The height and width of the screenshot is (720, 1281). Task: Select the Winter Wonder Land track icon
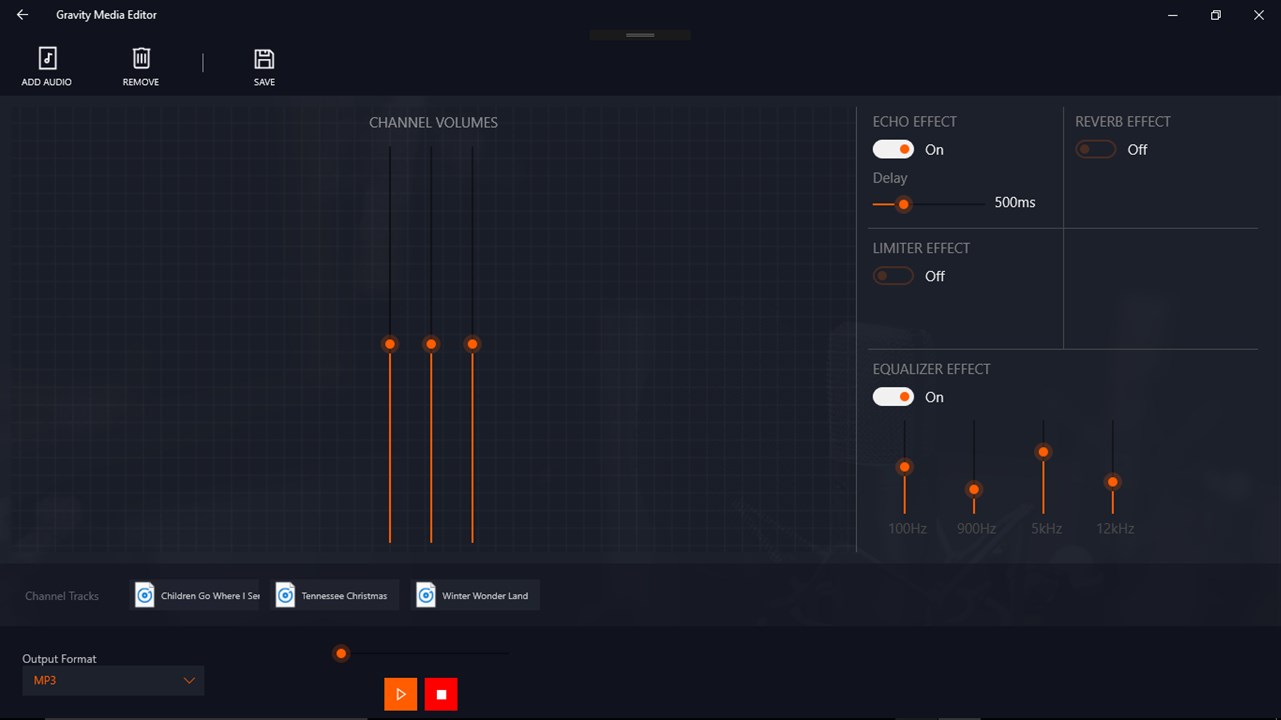(x=426, y=595)
